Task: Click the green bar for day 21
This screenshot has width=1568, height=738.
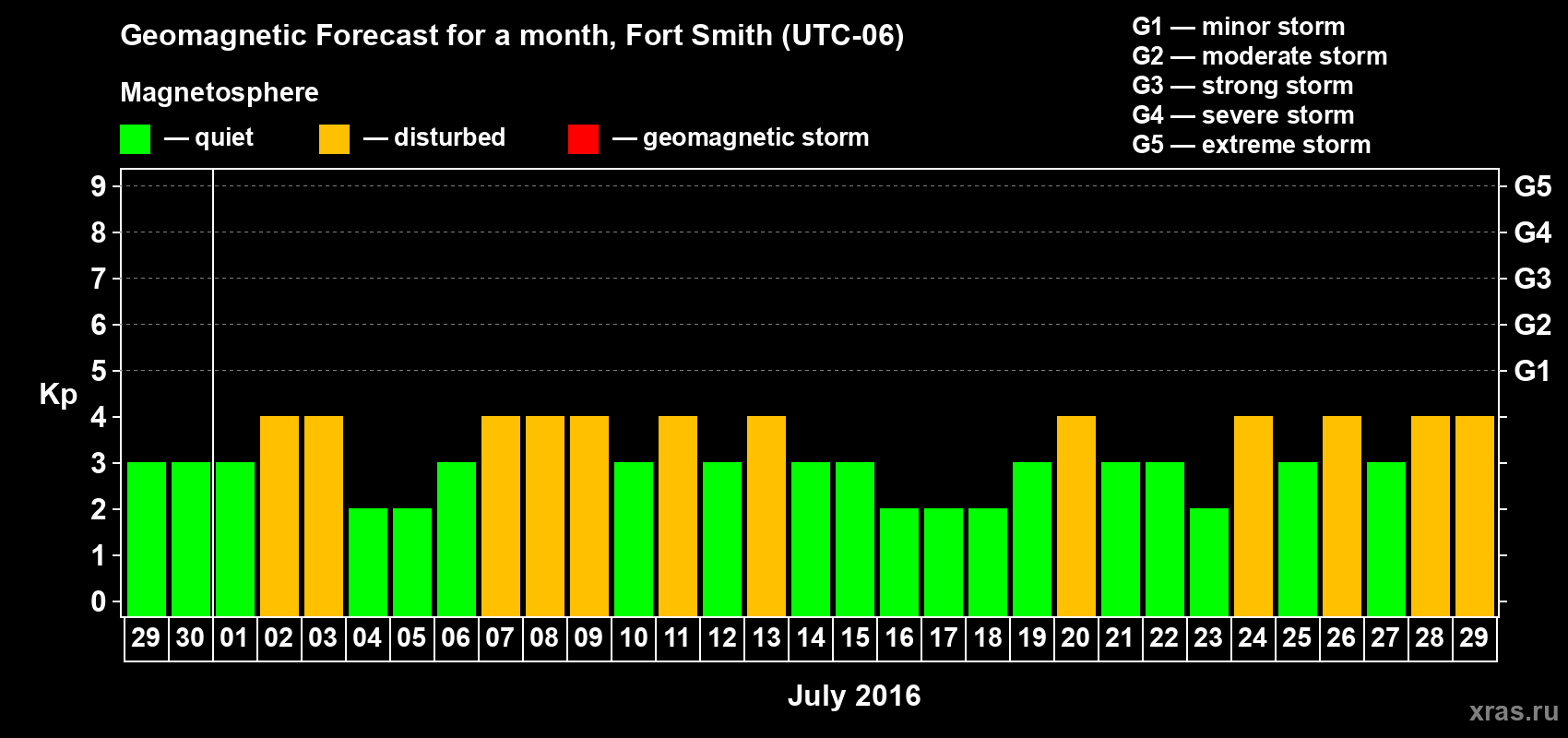Action: 1121,540
